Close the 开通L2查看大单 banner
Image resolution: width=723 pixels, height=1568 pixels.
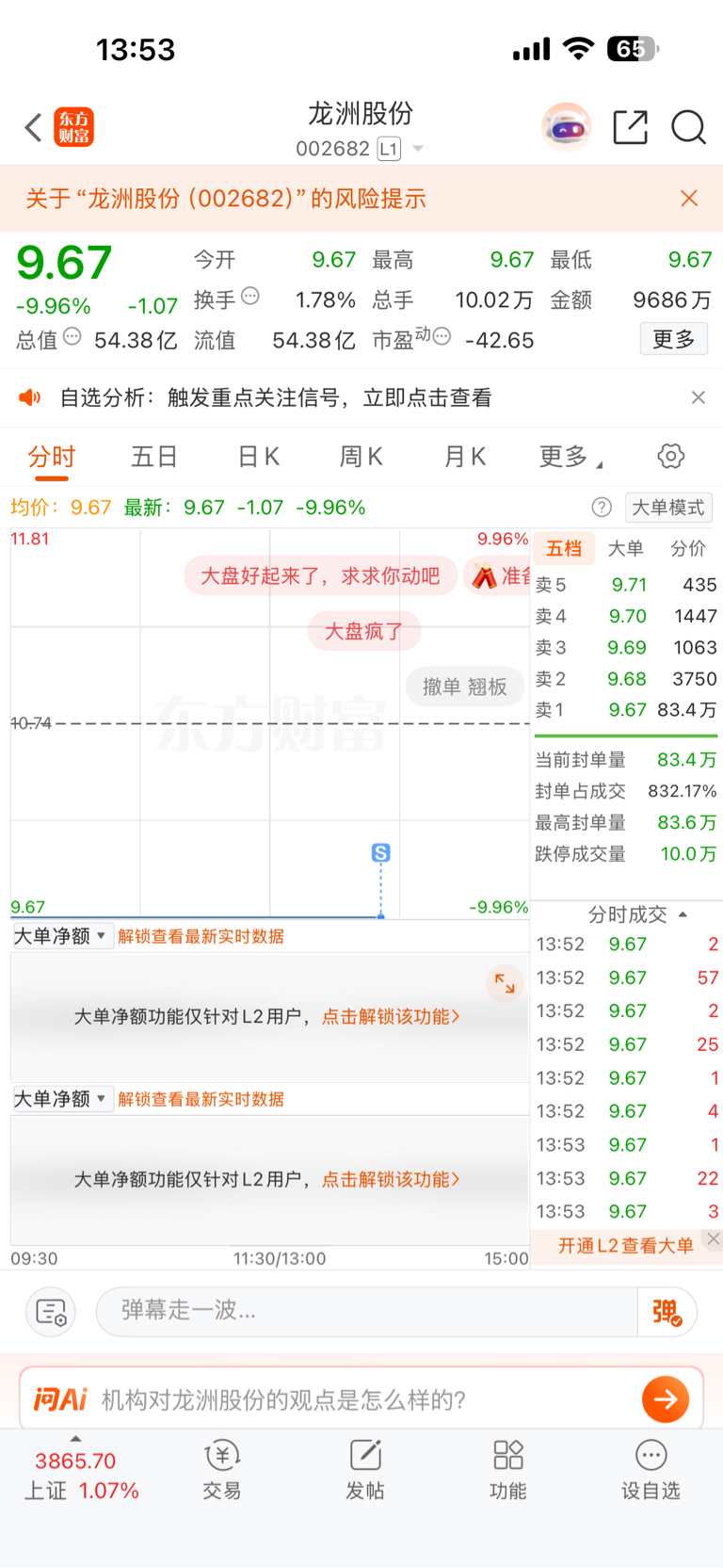714,1239
